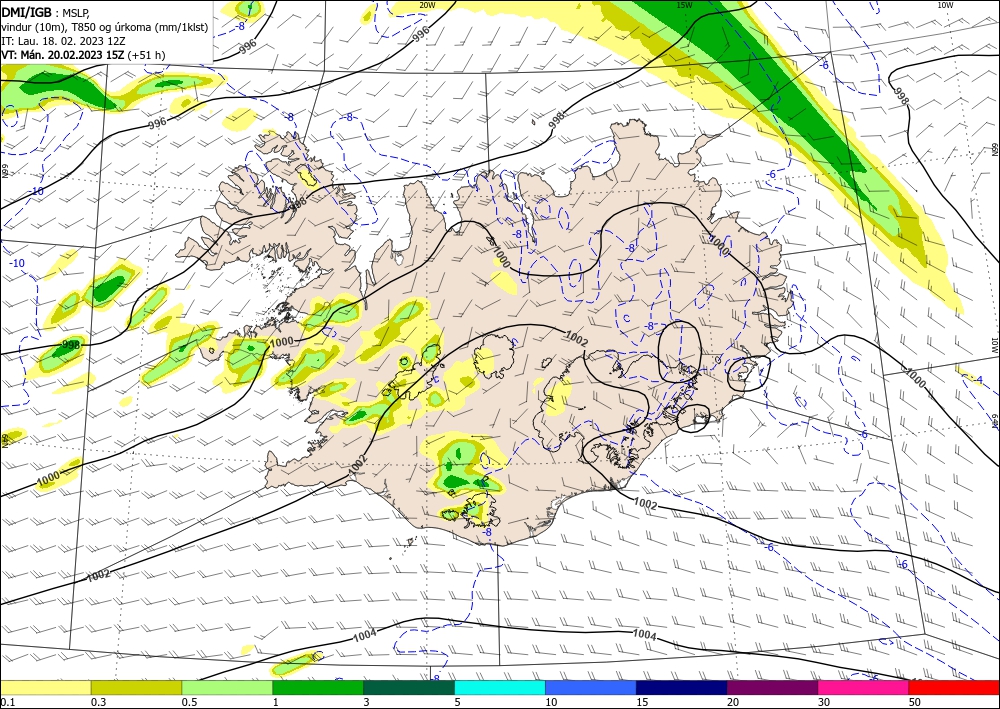Click the "15W" longitude label

pos(684,5)
